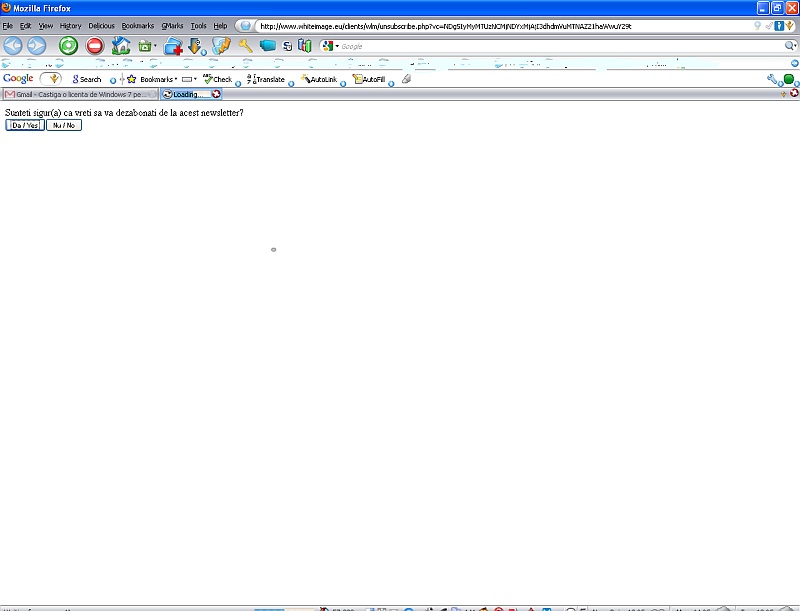The image size is (800, 611).
Task: Go to the Home page icon
Action: [x=121, y=46]
